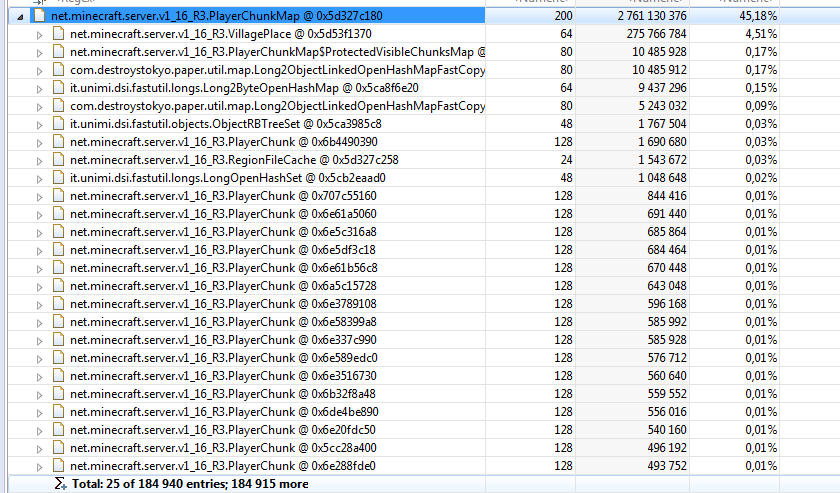Click retained heap value 2 761 130 376

pos(652,16)
